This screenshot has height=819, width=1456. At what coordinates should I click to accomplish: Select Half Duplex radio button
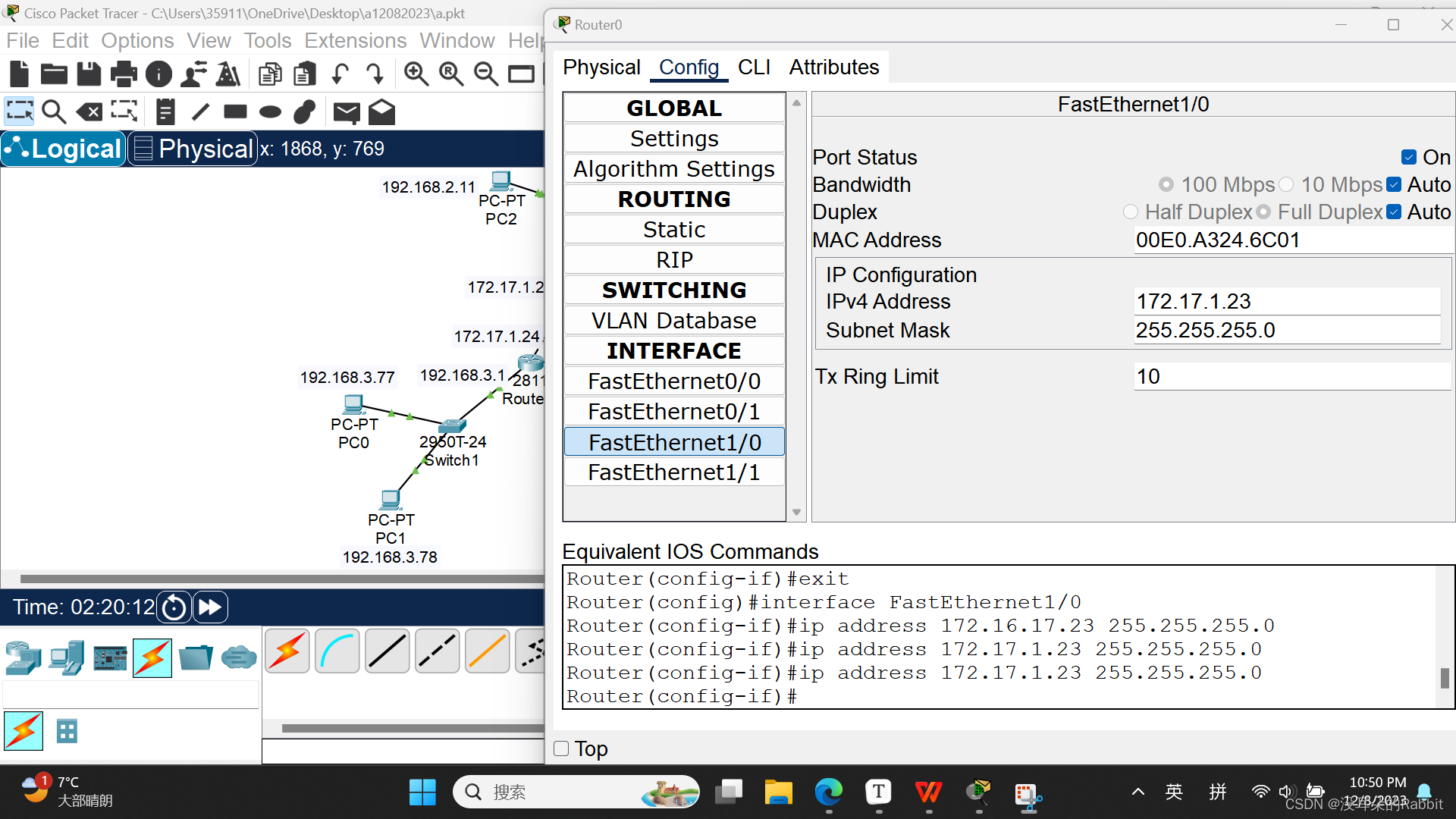(1131, 212)
